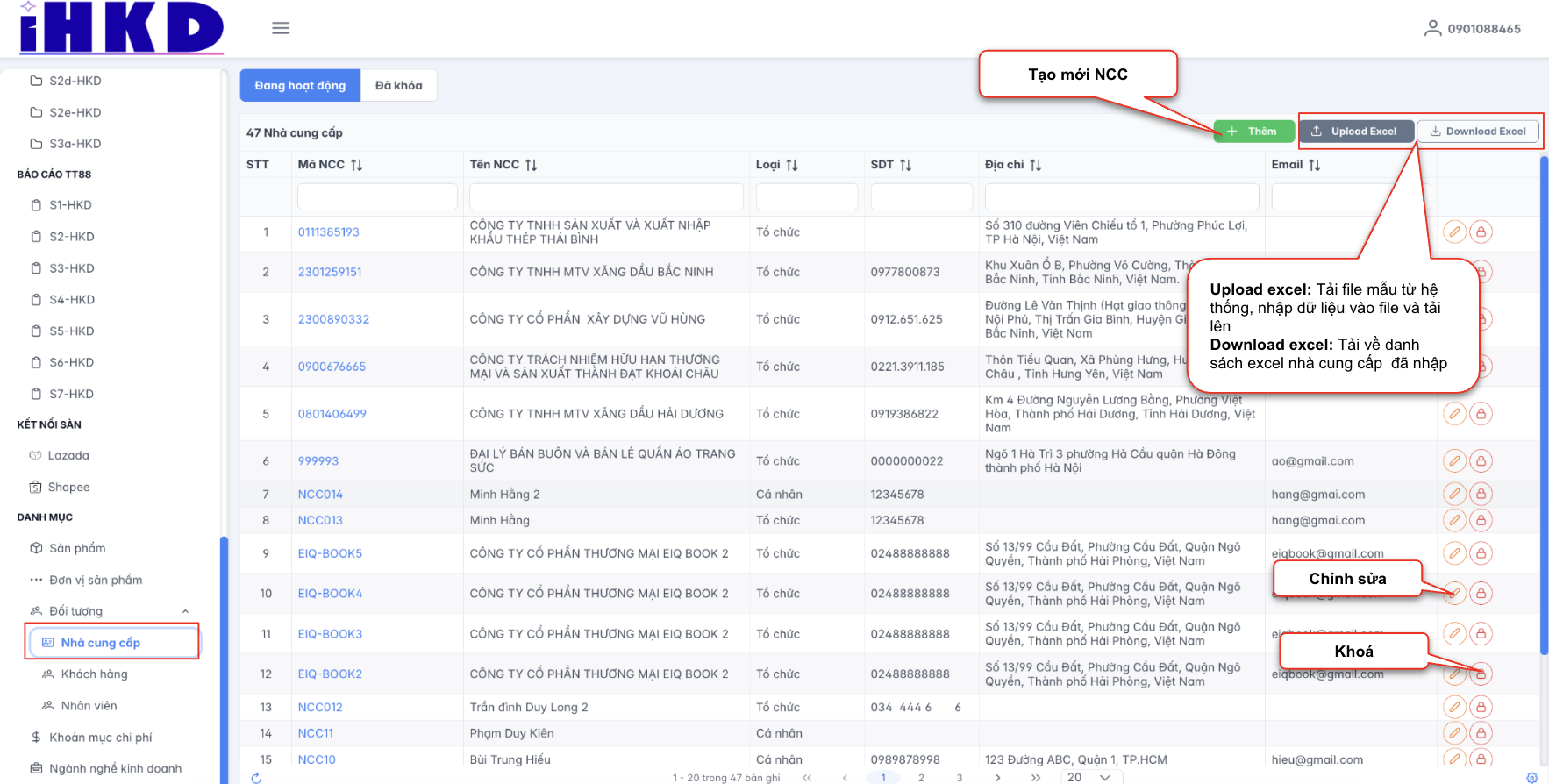This screenshot has height=784, width=1549.
Task: Open Khách hàng in the sidebar
Action: pyautogui.click(x=94, y=674)
